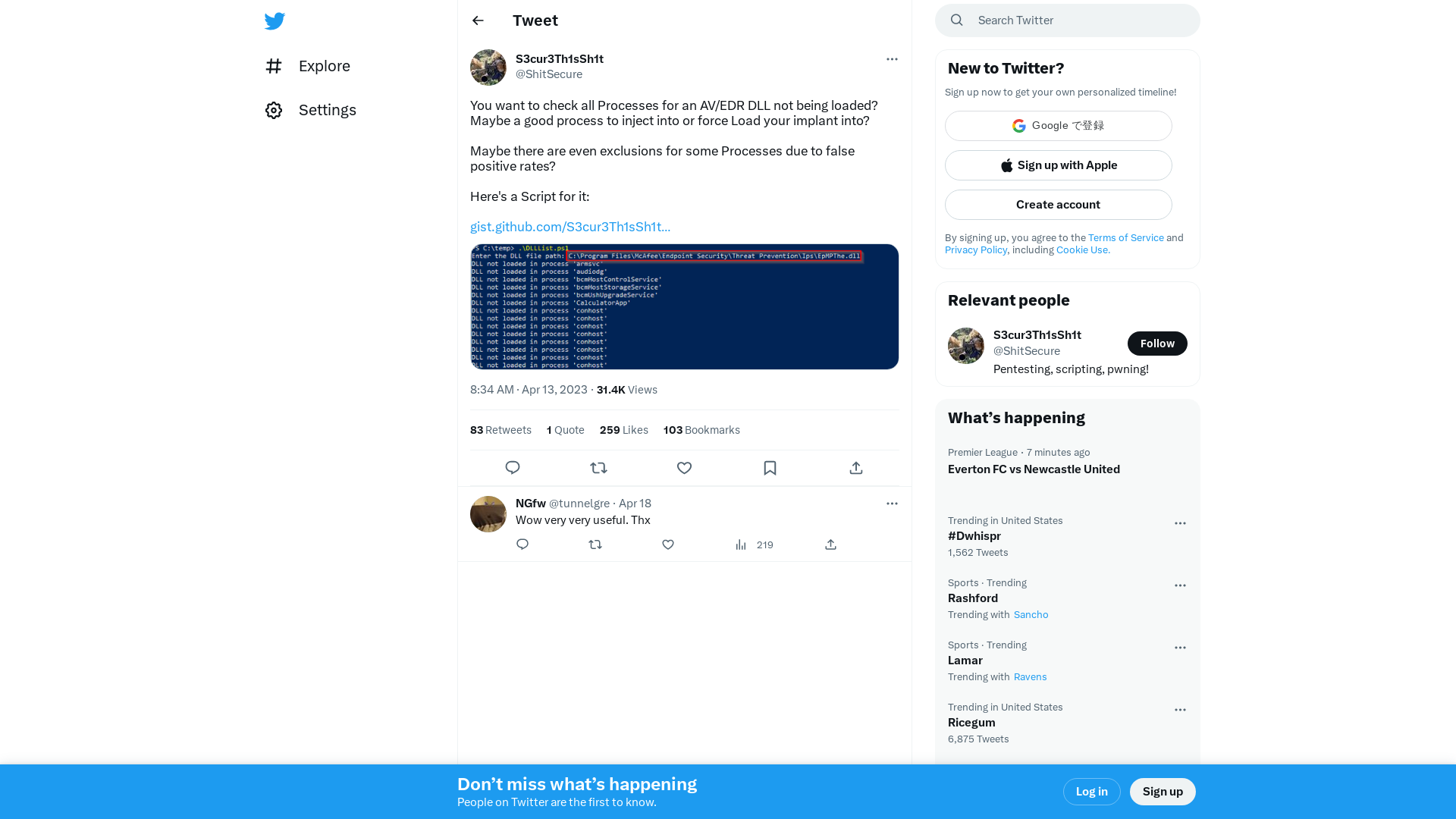Click the bookmark icon on main tweet
The width and height of the screenshot is (1456, 819).
pyautogui.click(x=770, y=468)
